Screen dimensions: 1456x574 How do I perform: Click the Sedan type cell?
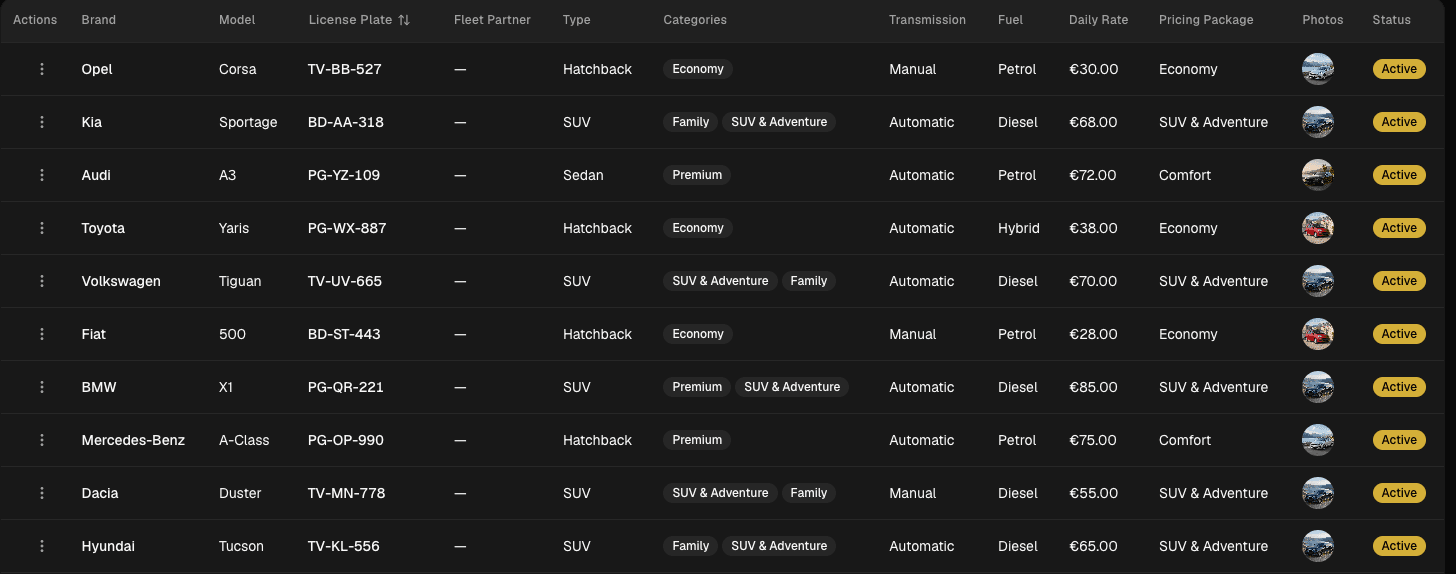coord(583,175)
